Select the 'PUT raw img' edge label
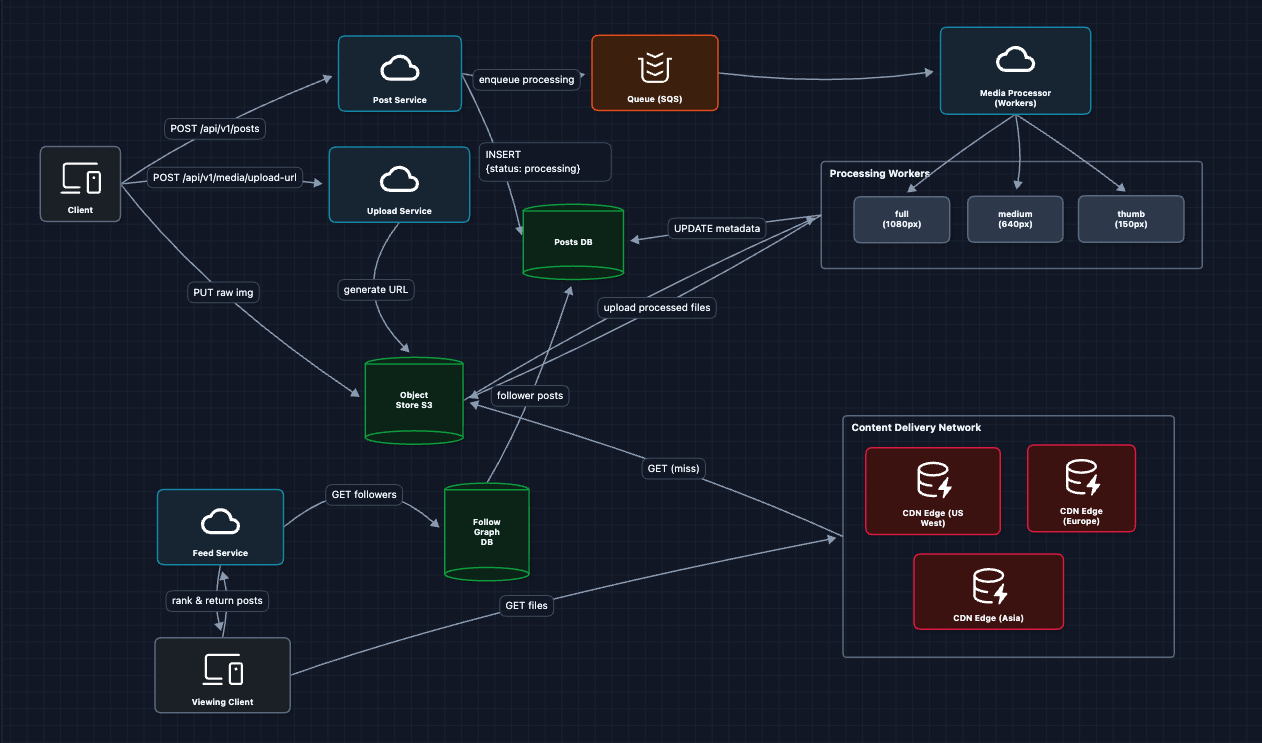 (223, 292)
